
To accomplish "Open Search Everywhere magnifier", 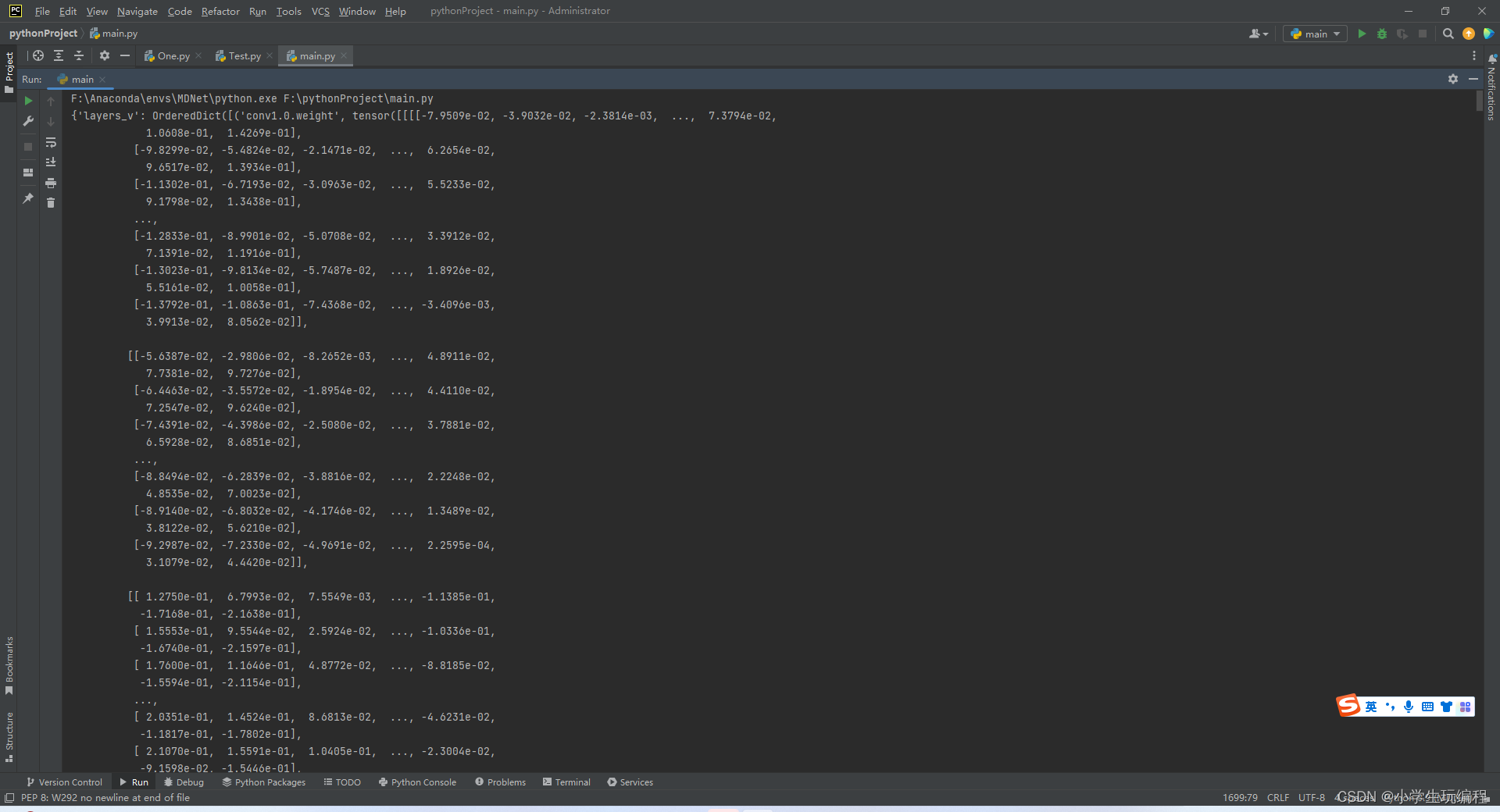I will [1448, 34].
